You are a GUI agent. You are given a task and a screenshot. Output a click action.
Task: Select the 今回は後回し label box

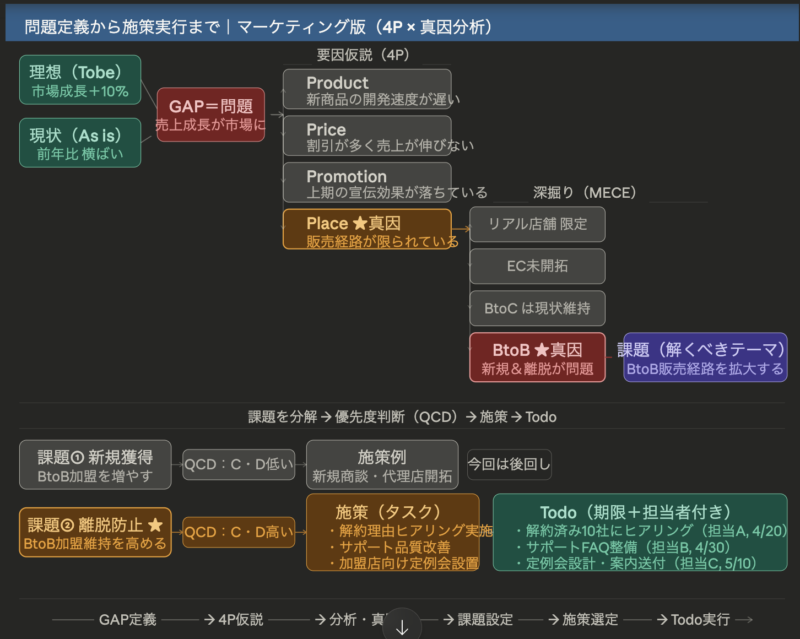(509, 465)
